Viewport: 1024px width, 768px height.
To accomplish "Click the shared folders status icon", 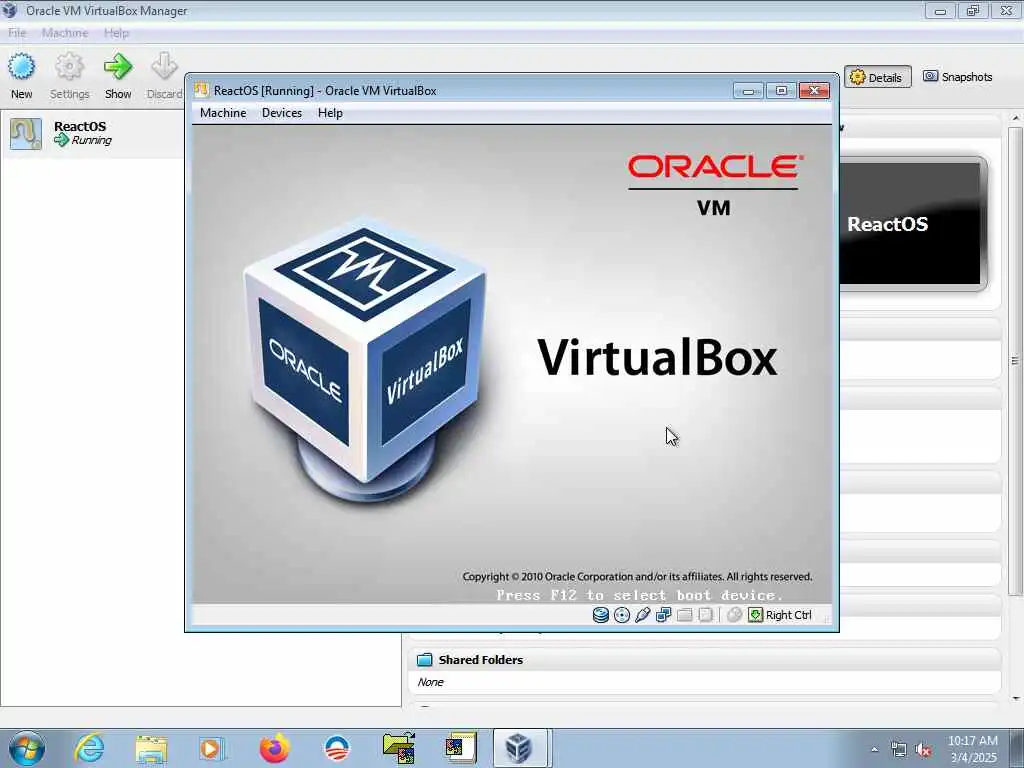I will pyautogui.click(x=684, y=615).
